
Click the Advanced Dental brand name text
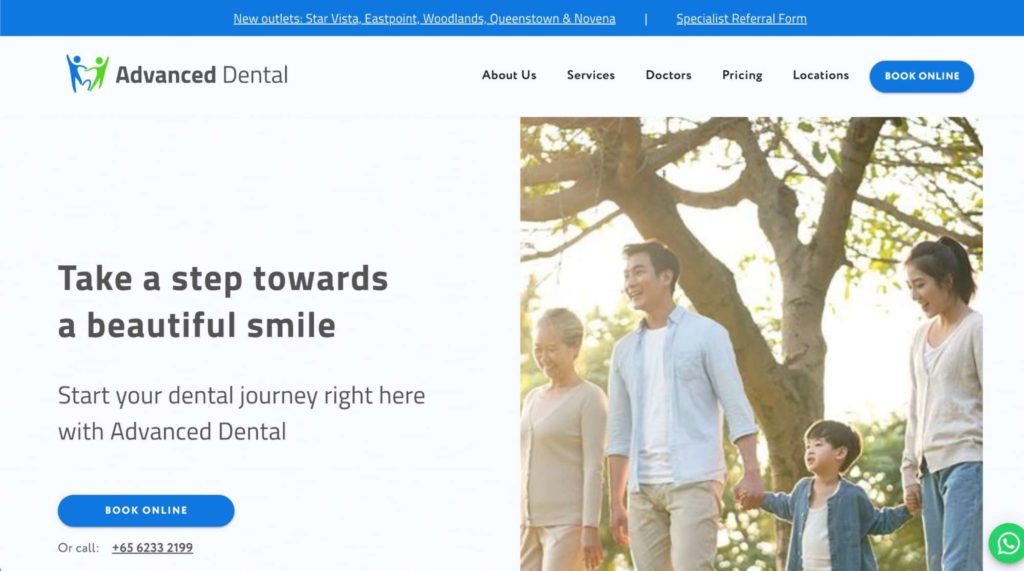click(x=201, y=75)
